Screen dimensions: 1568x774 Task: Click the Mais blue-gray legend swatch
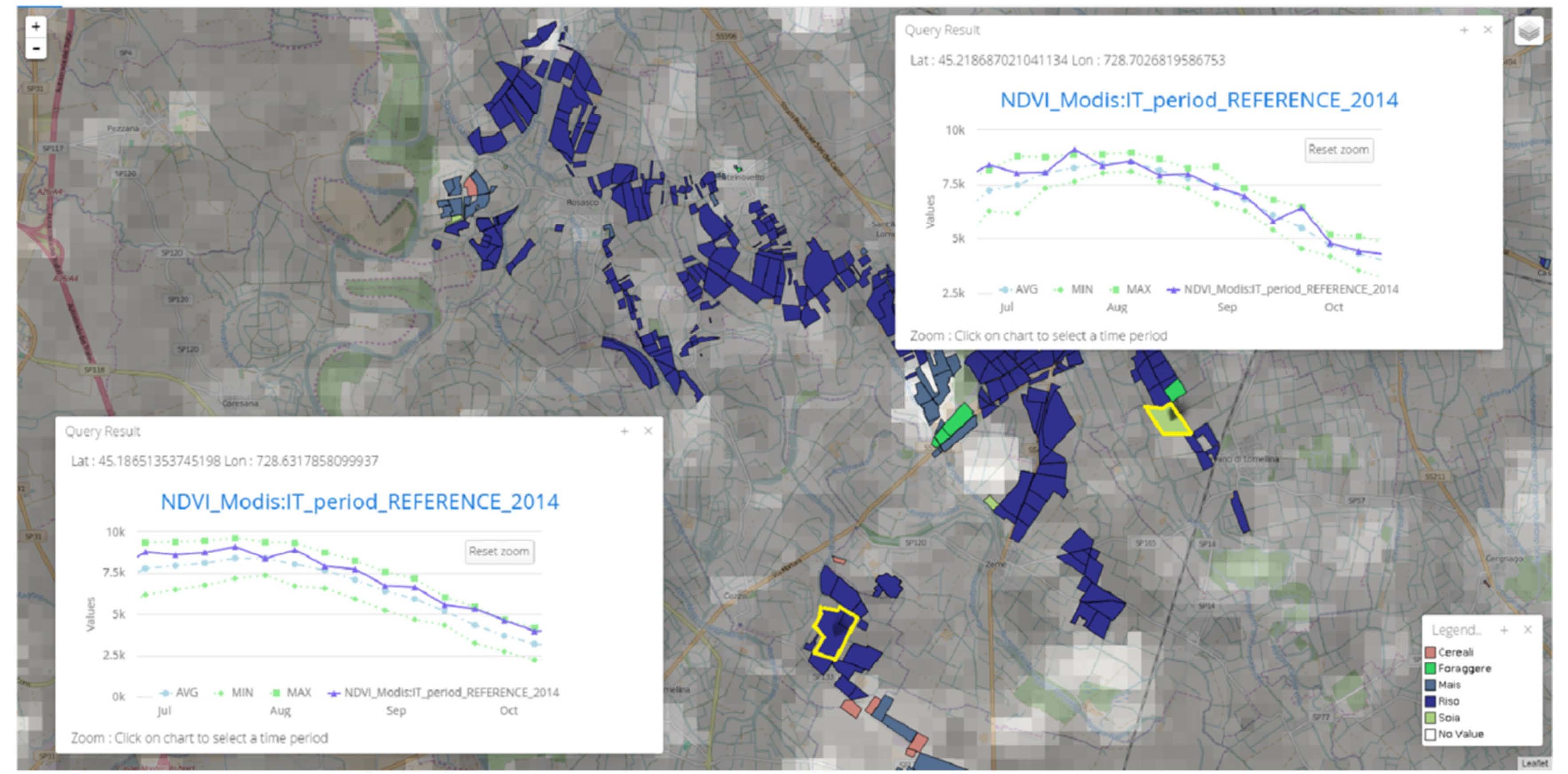coord(1430,685)
